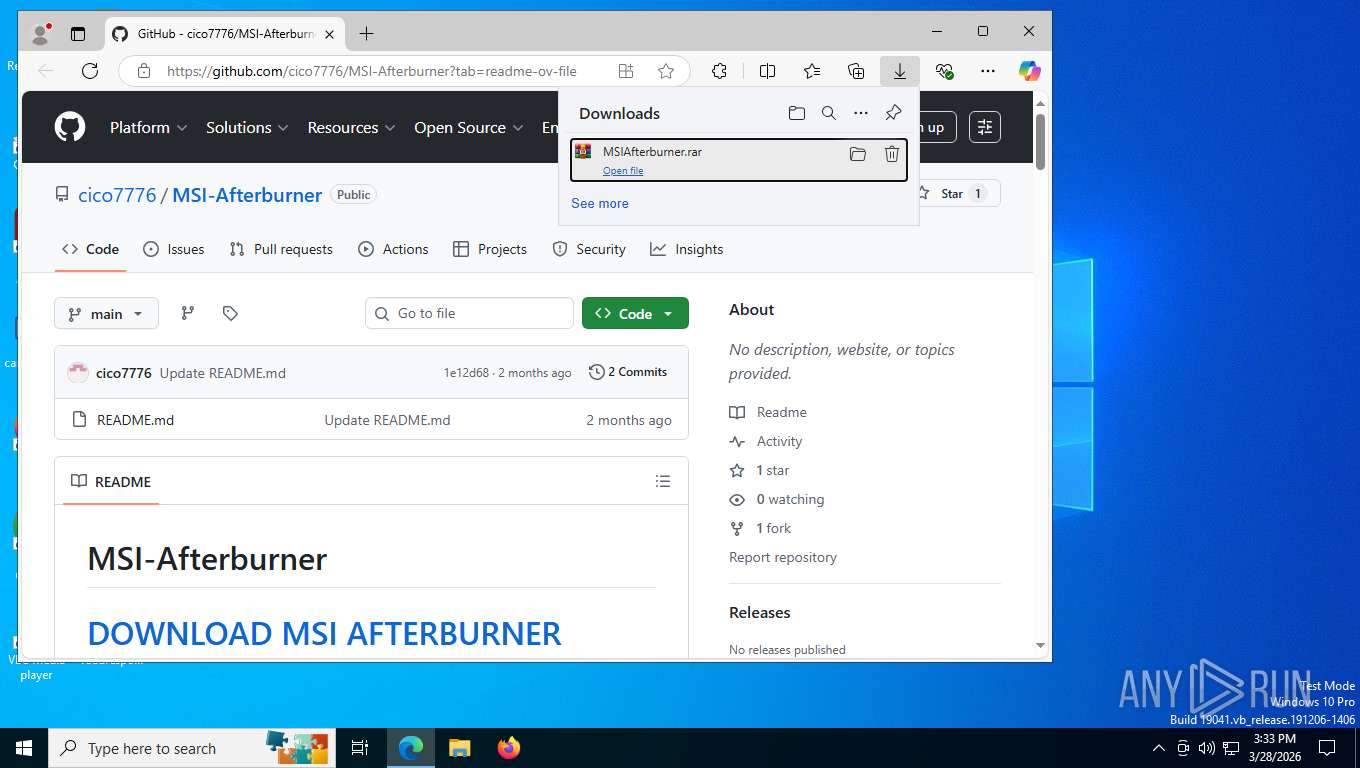Screen dimensions: 1360x768
Task: Open the address bar apps icon
Action: [x=626, y=71]
